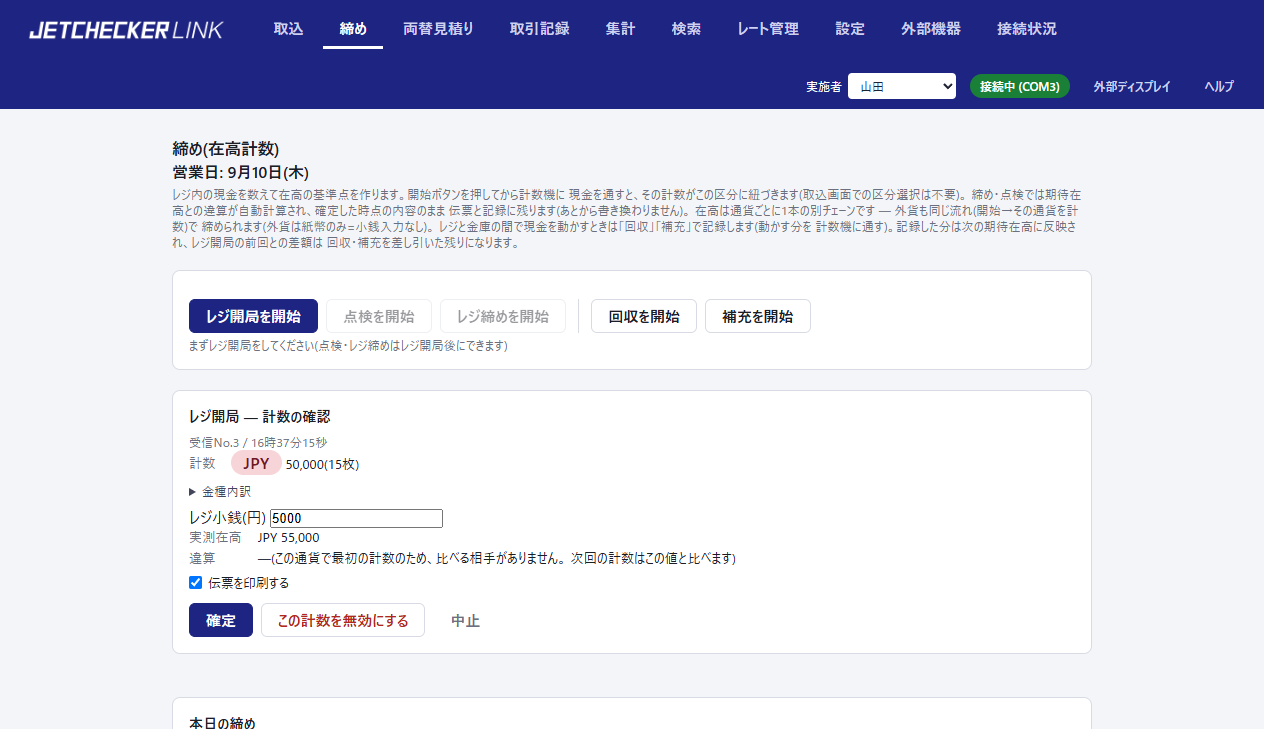Open the ヘルプ link
The width and height of the screenshot is (1264, 729).
pos(1219,86)
